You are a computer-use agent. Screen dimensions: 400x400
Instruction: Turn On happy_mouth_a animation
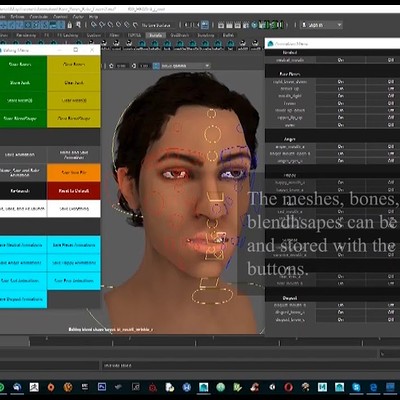[340, 182]
